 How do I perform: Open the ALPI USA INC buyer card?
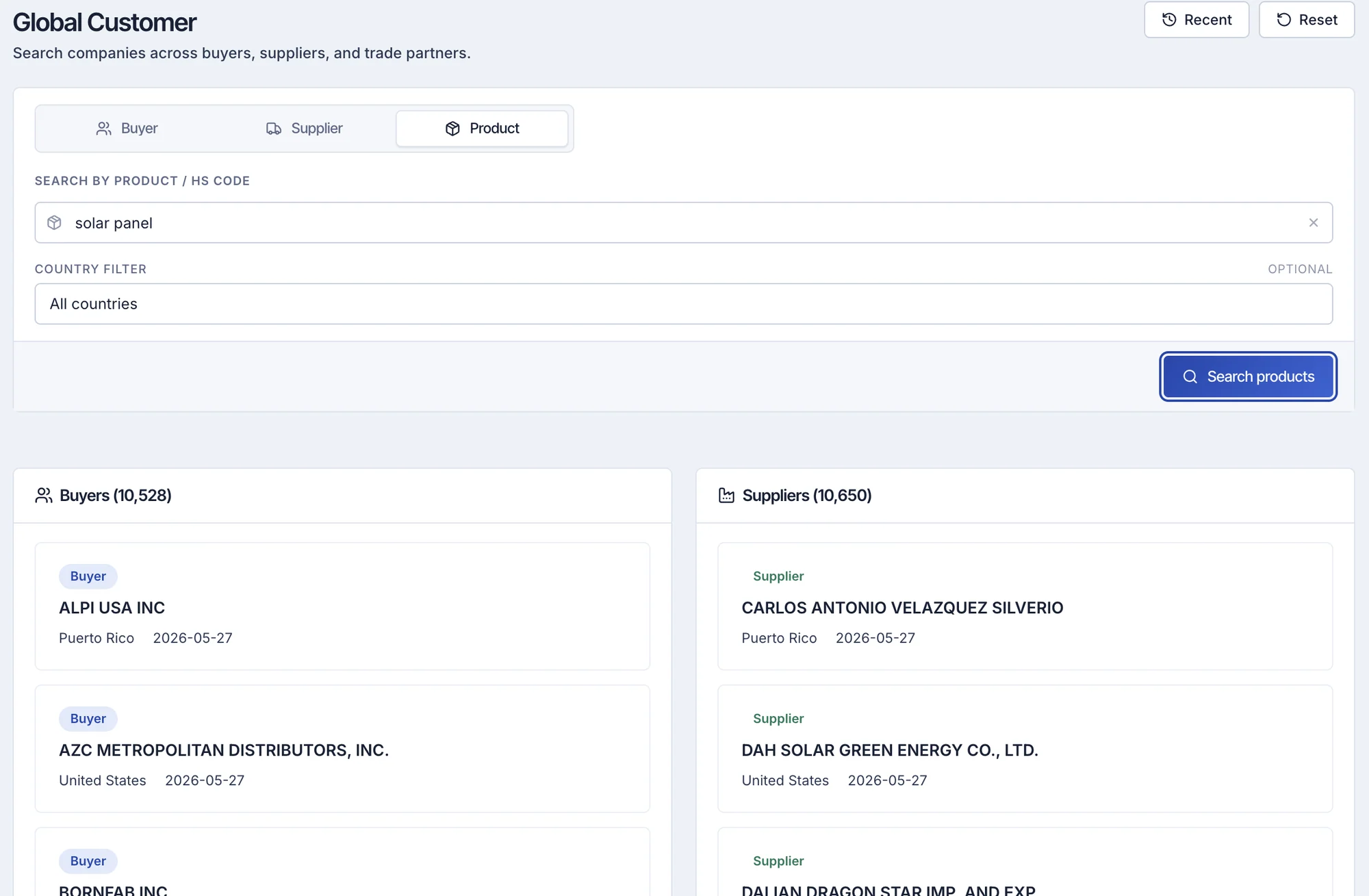342,606
